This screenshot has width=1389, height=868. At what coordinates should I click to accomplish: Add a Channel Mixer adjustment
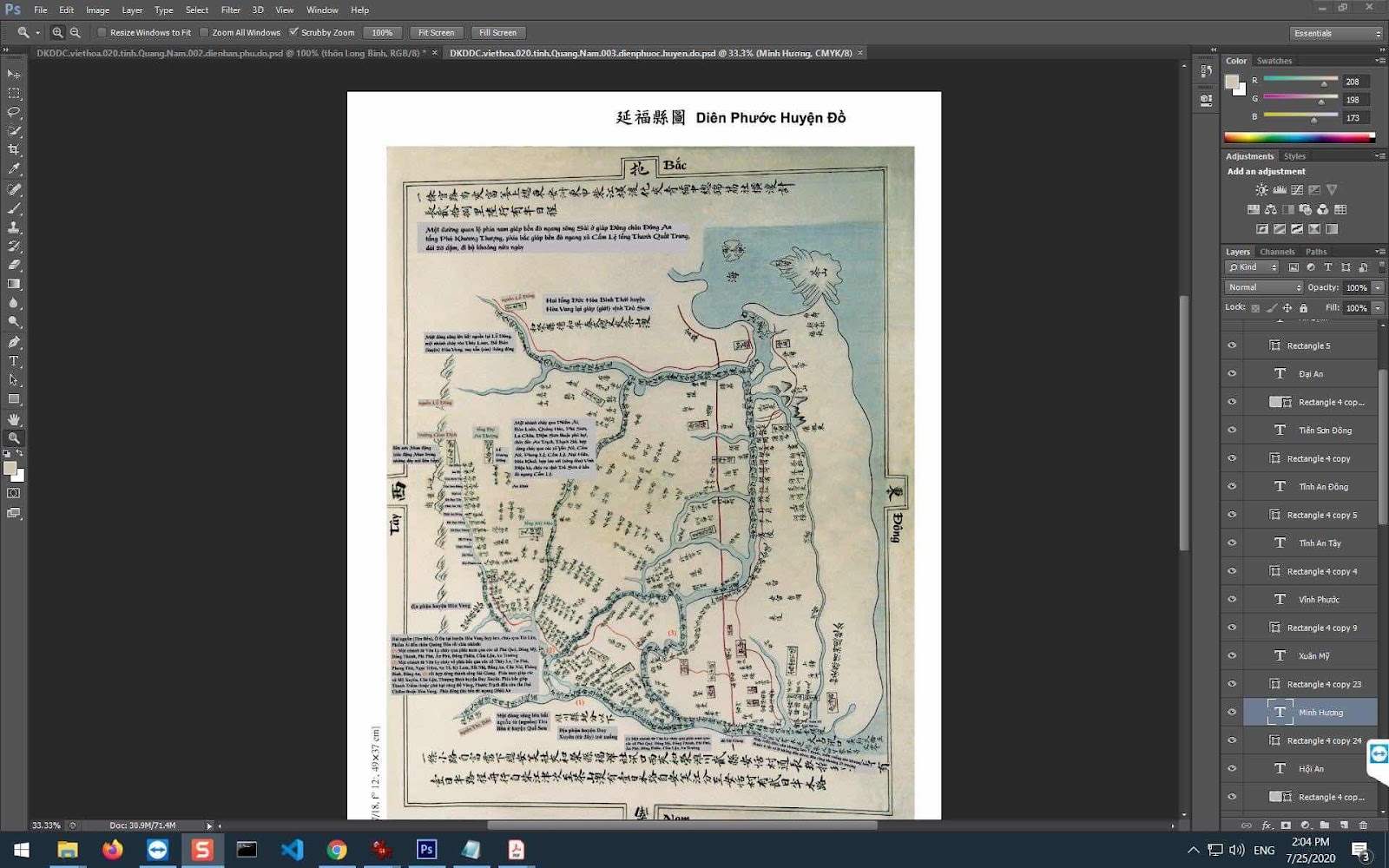click(x=1322, y=209)
